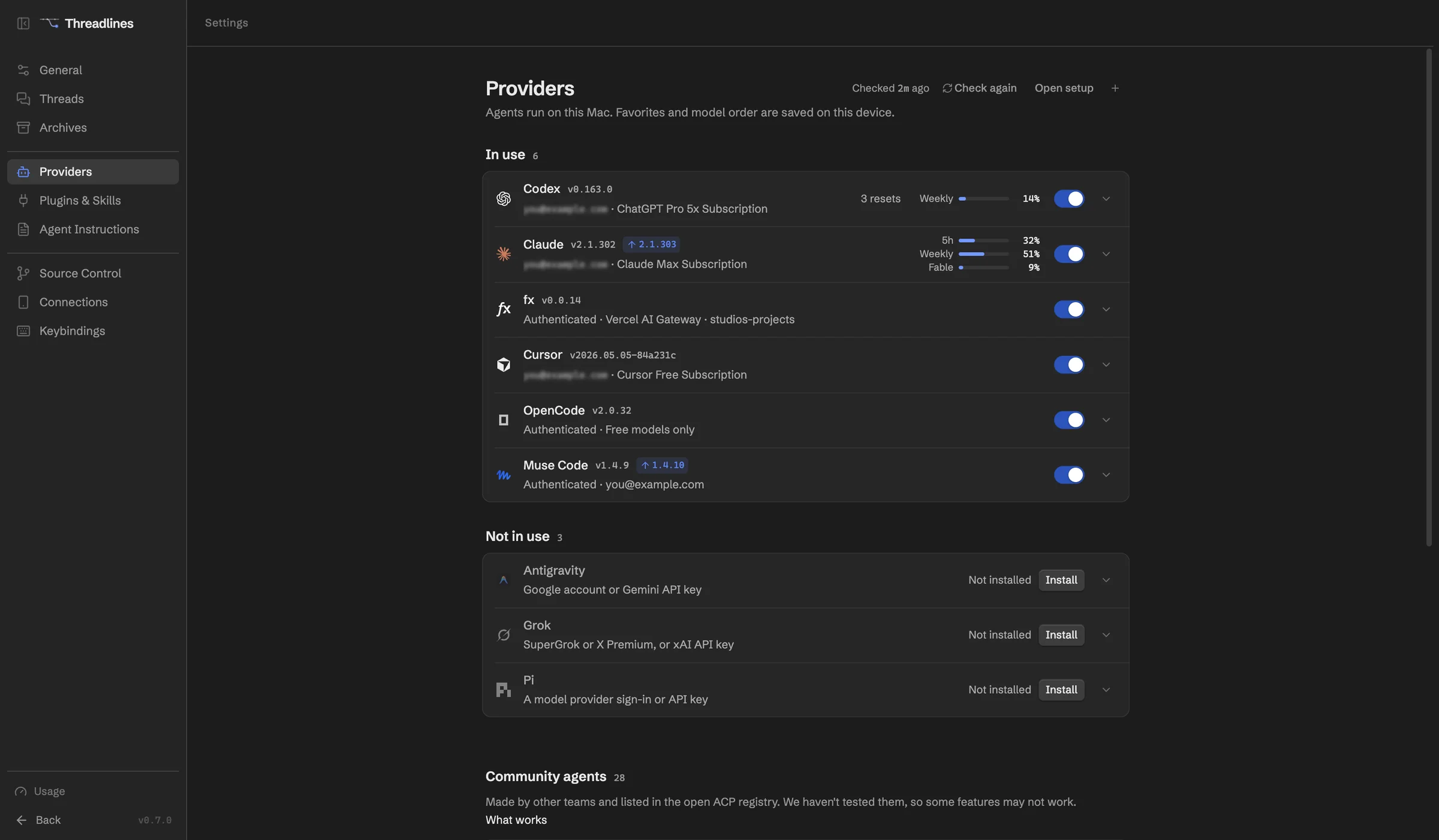Click the Codex 3 resets label

[881, 198]
